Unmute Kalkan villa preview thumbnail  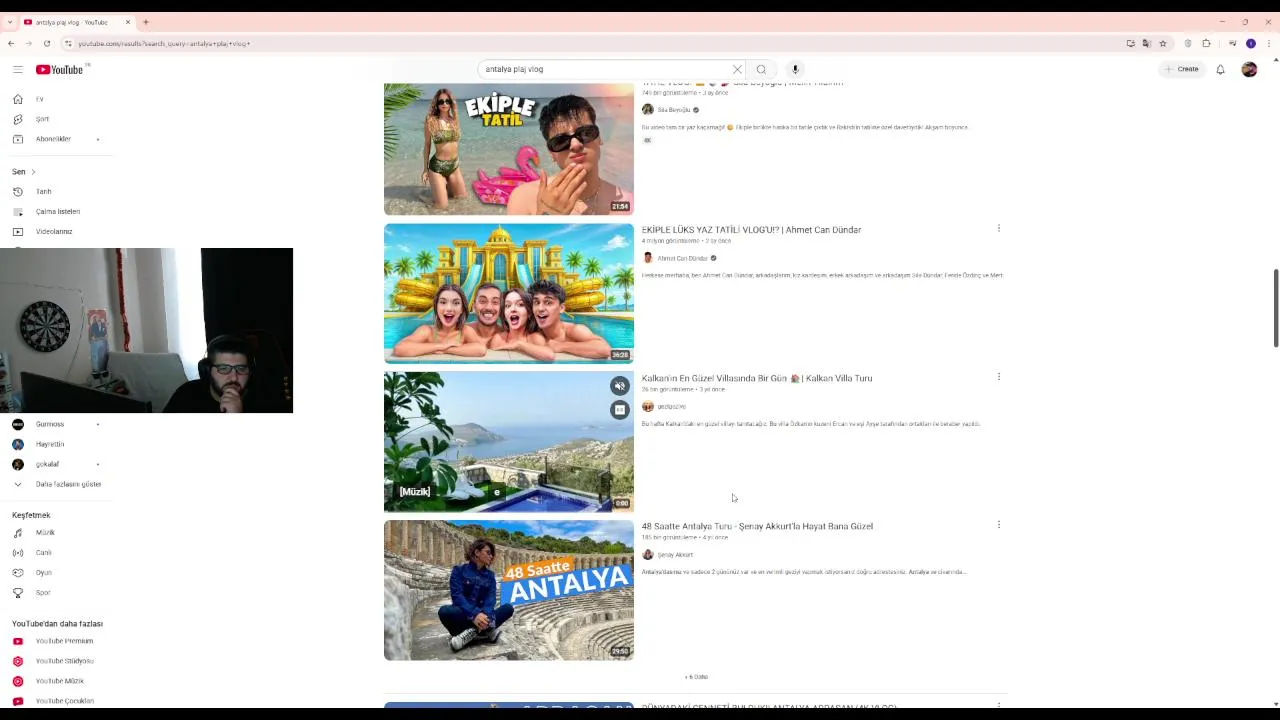[620, 386]
